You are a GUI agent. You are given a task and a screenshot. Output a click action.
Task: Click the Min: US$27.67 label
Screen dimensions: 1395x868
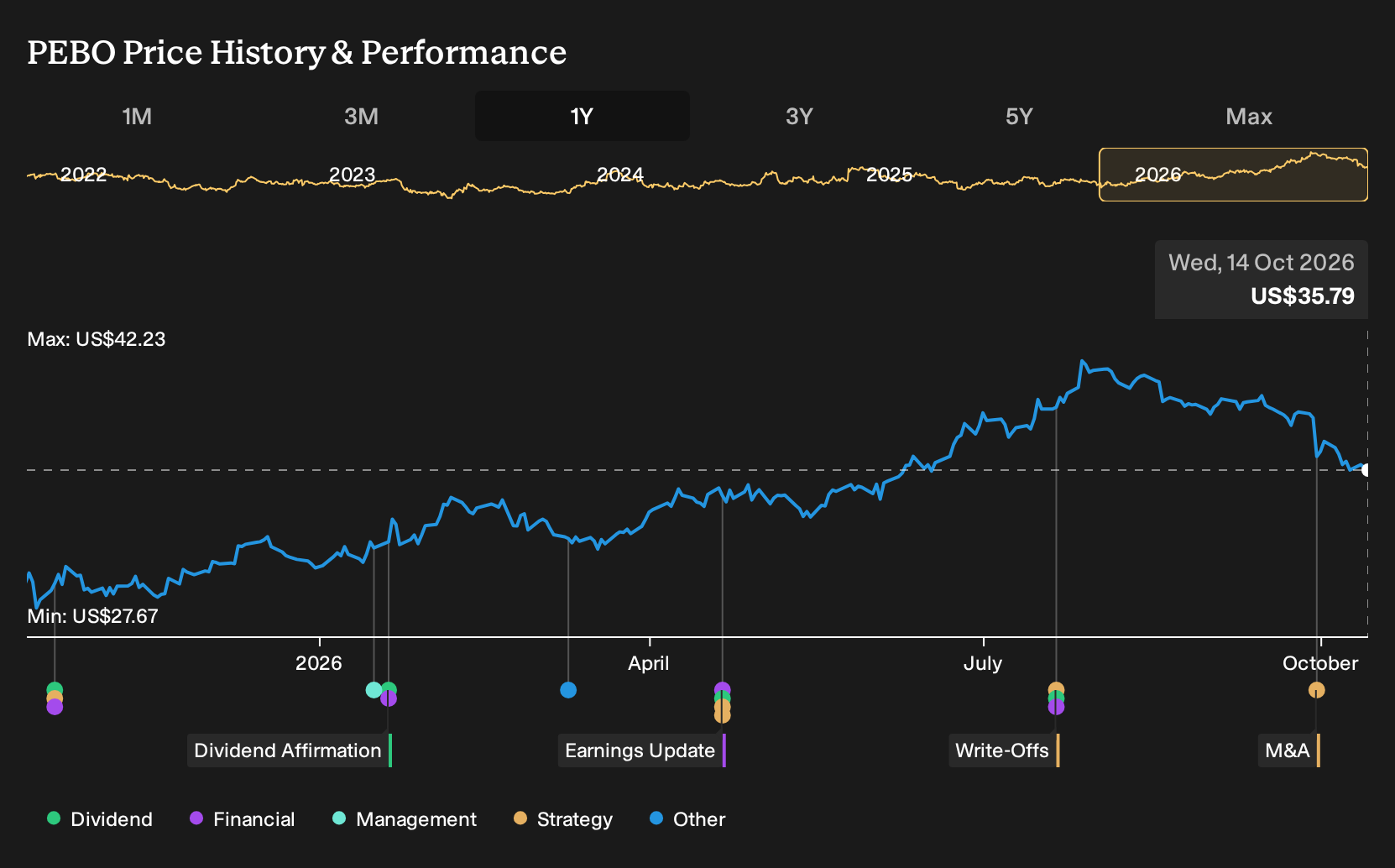(92, 616)
